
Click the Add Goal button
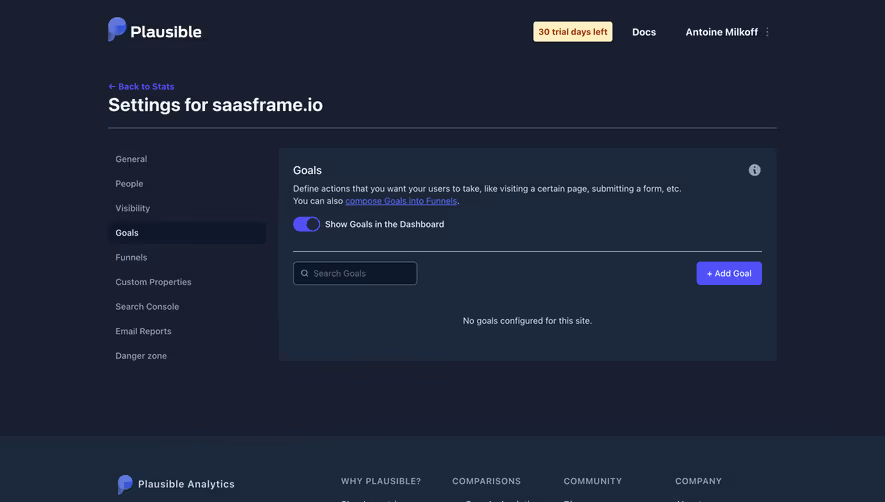729,273
